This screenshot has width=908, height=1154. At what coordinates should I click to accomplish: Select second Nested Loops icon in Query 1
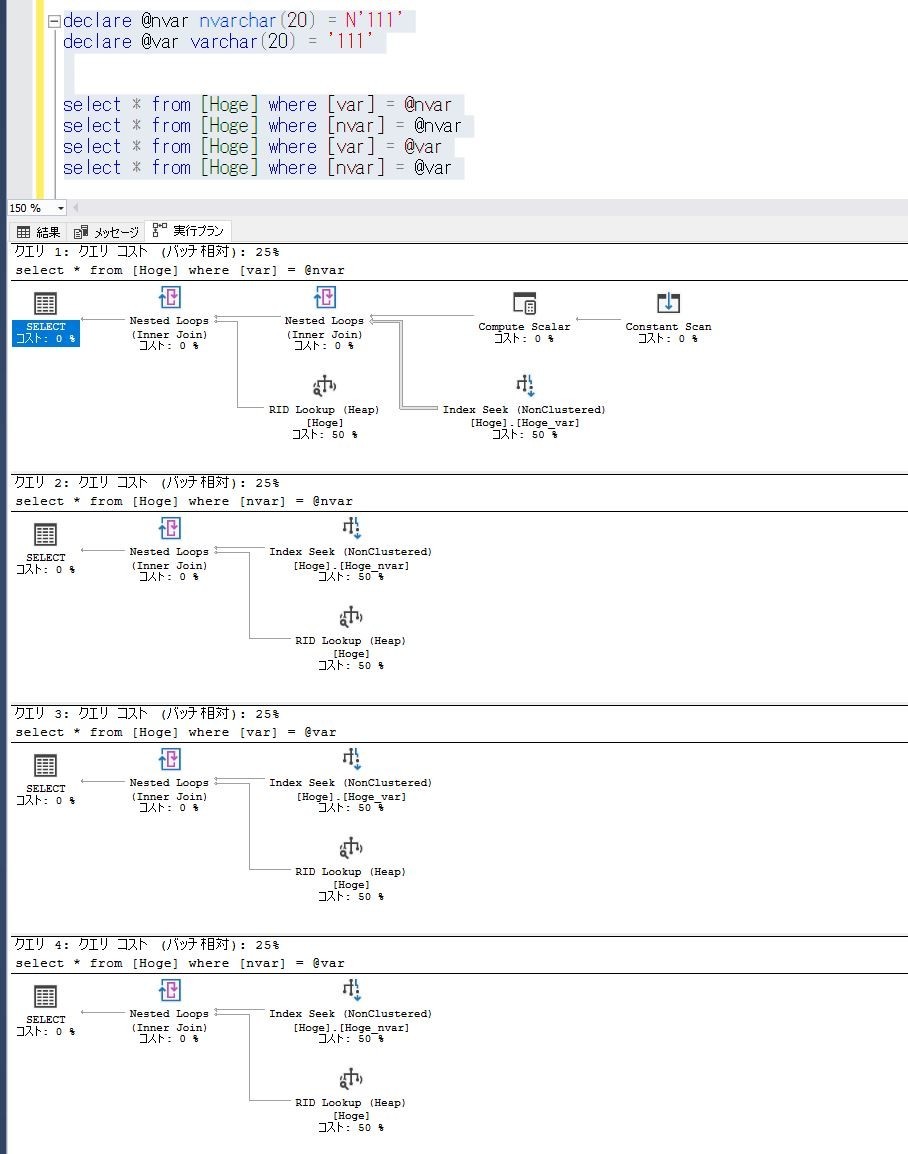(x=324, y=297)
